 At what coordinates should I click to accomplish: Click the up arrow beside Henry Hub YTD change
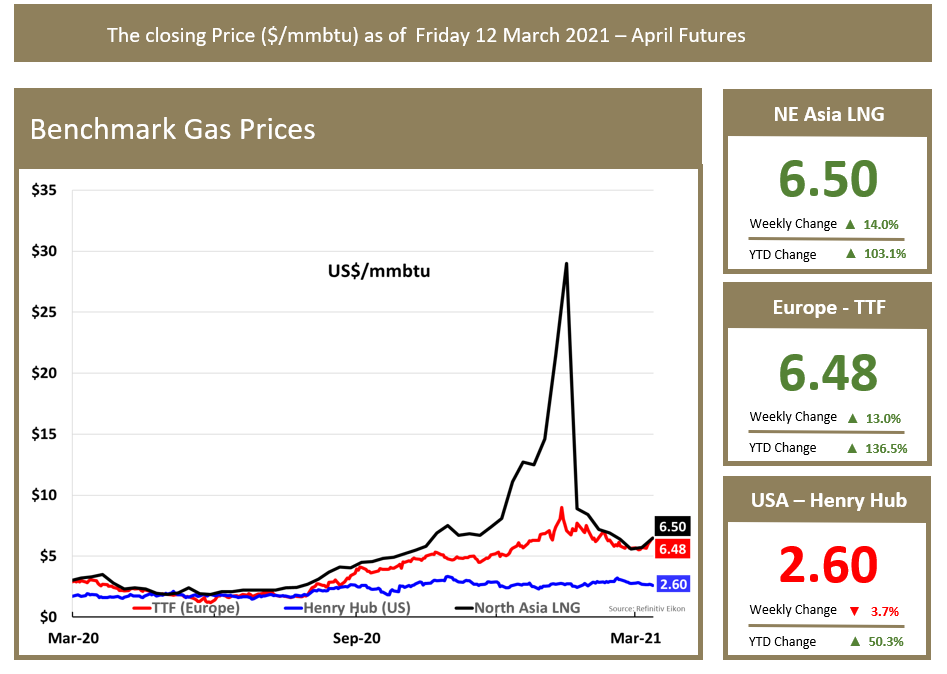click(x=853, y=641)
